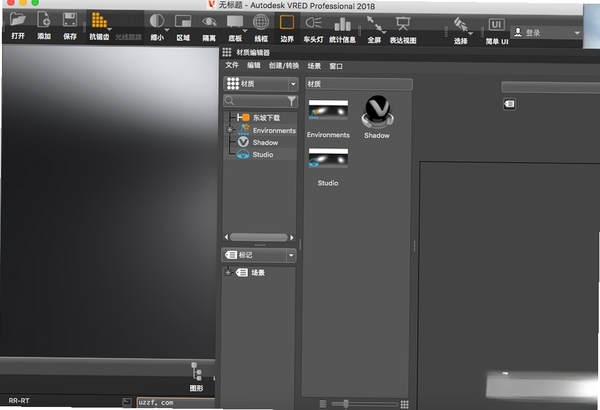The width and height of the screenshot is (600, 410).
Task: Click the tag icon in right panel
Action: pos(509,104)
